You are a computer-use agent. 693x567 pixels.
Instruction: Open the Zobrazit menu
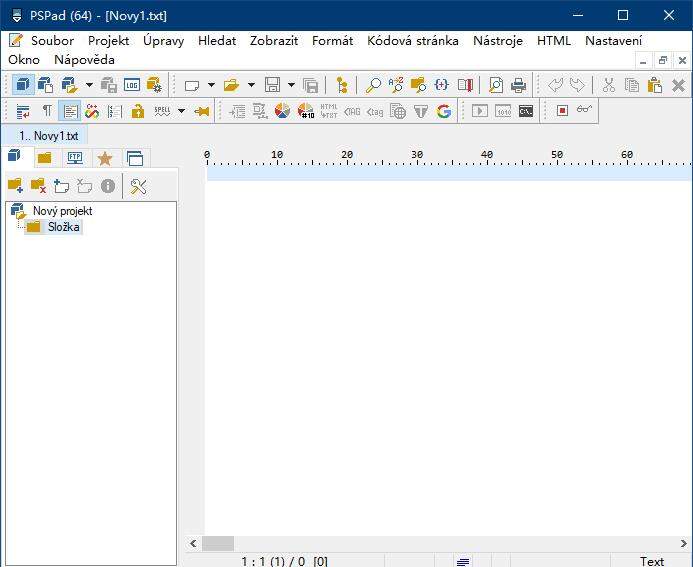click(274, 41)
